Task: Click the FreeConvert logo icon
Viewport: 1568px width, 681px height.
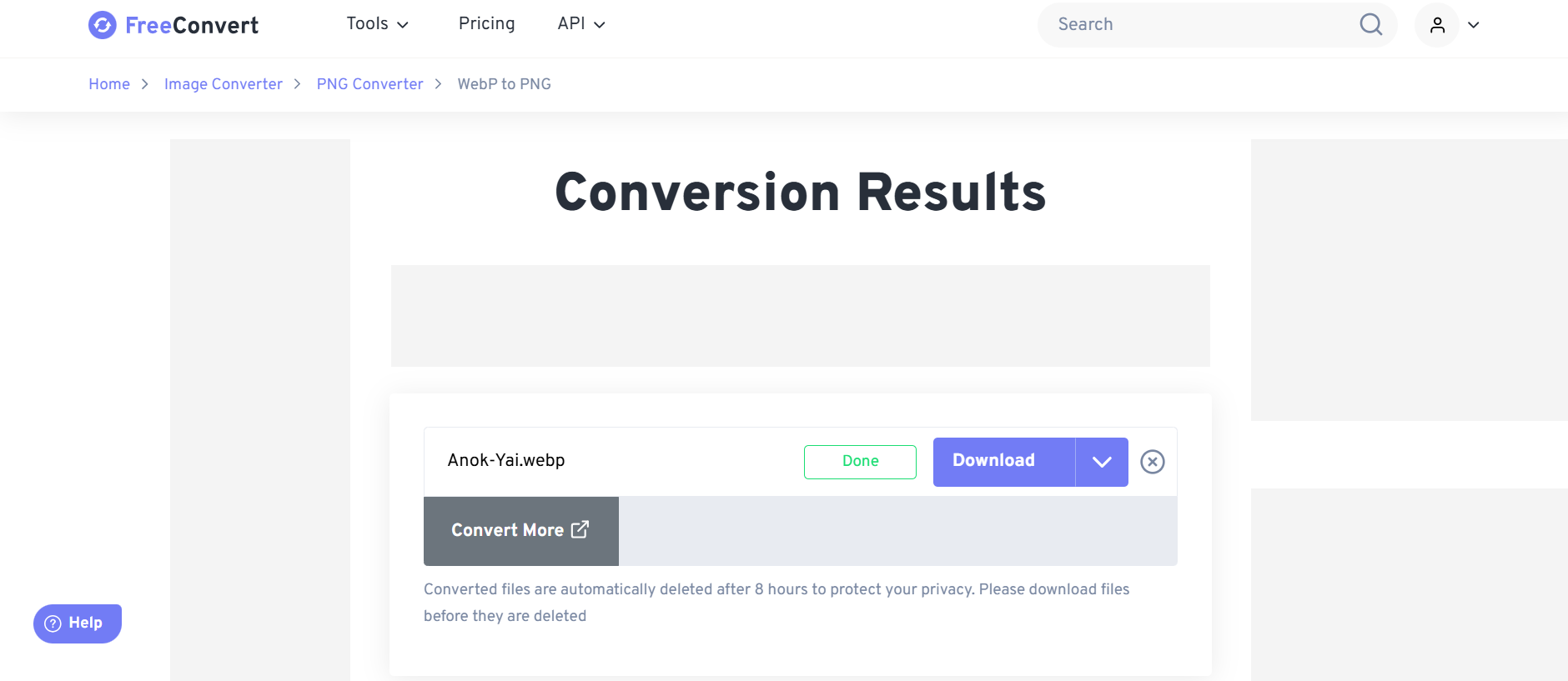Action: (103, 25)
